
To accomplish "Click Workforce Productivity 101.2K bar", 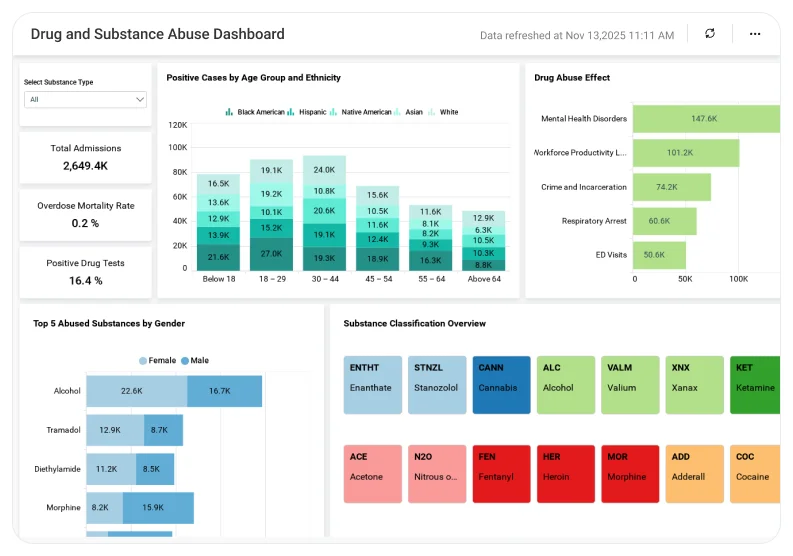I will pyautogui.click(x=686, y=153).
